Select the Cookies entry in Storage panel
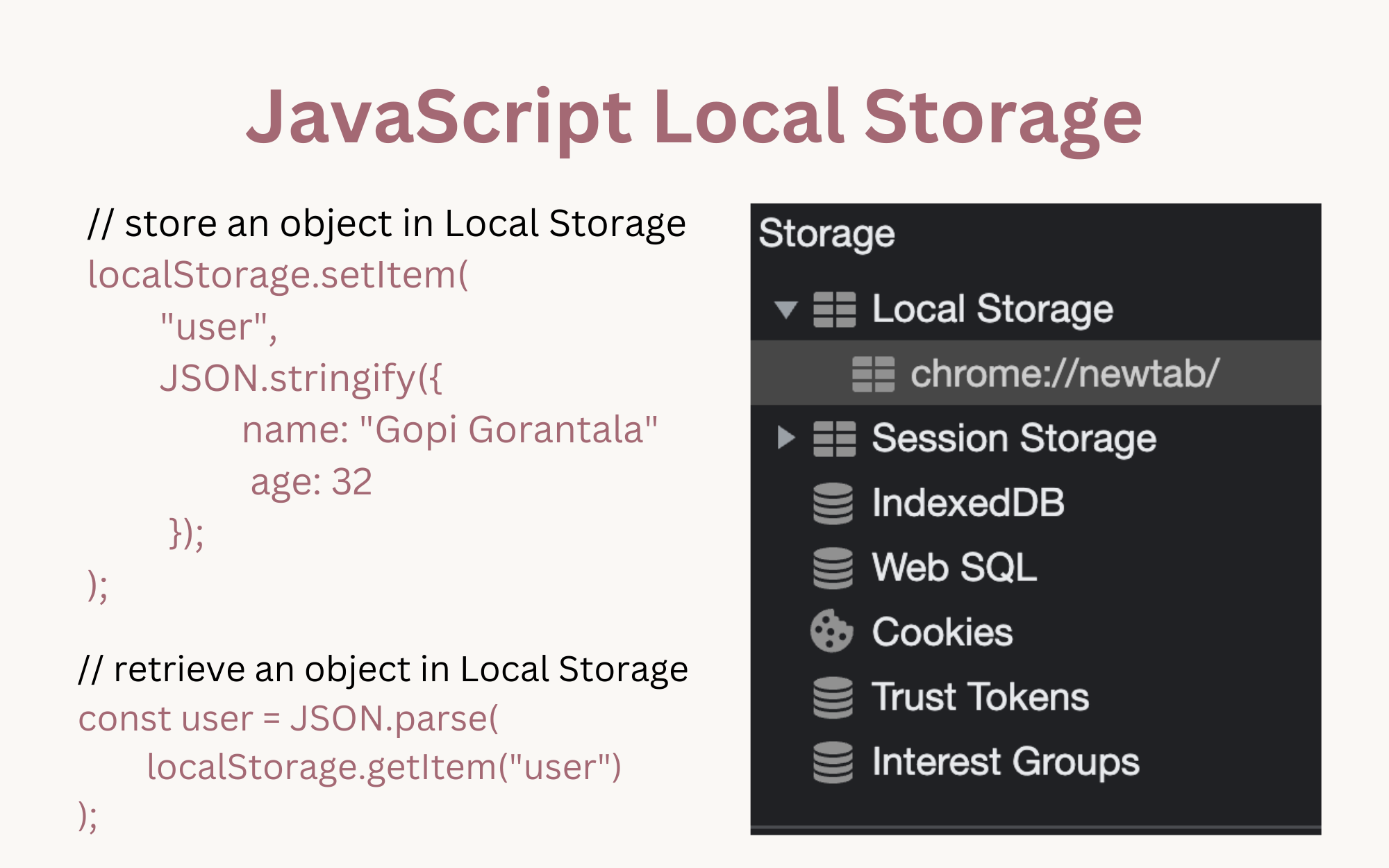 tap(942, 632)
